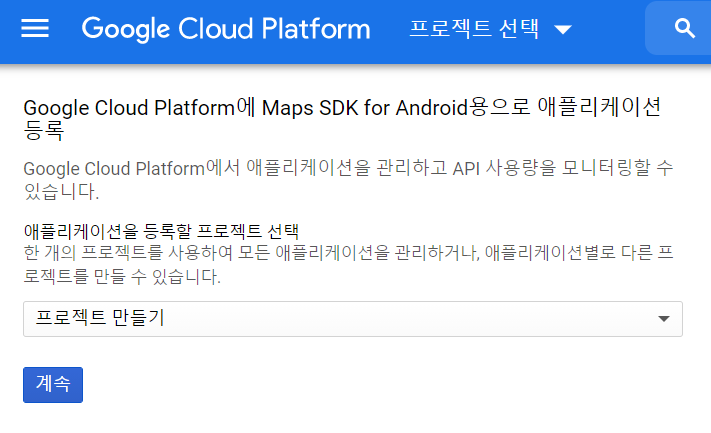The height and width of the screenshot is (433, 711).
Task: Click the Google Cloud Platform logo
Action: pyautogui.click(x=226, y=29)
